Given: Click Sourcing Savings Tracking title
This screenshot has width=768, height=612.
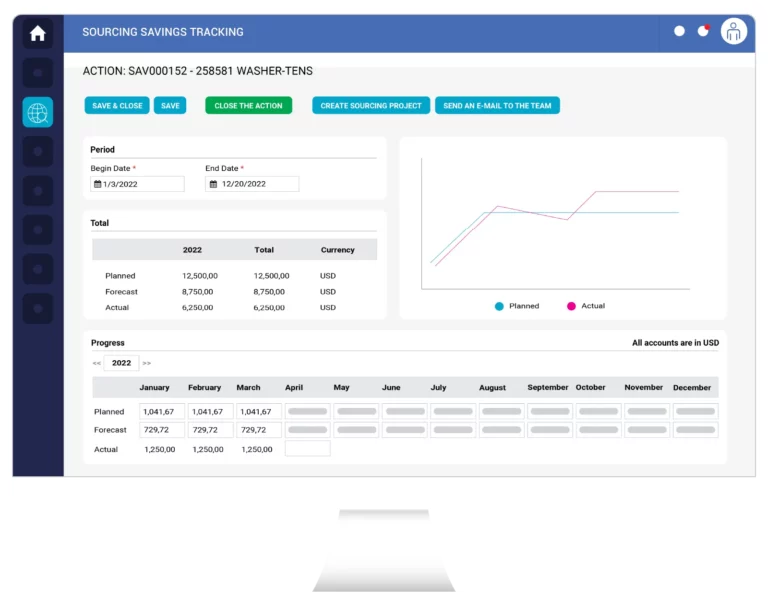Looking at the screenshot, I should point(163,32).
